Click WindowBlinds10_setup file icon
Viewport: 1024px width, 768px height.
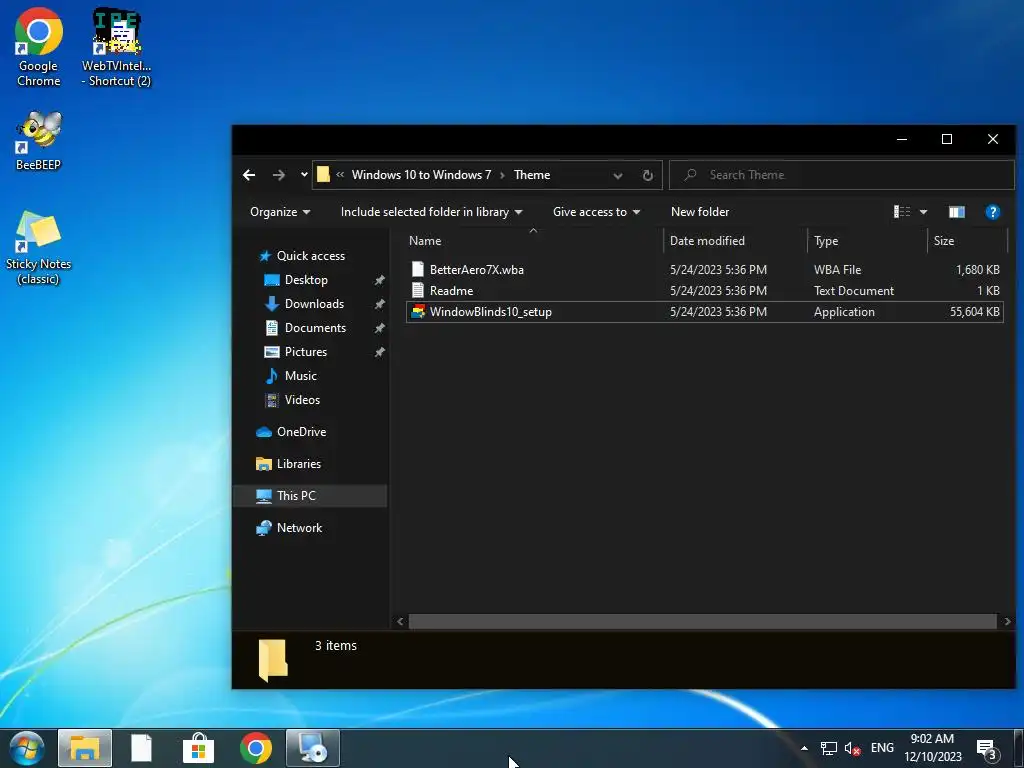pyautogui.click(x=418, y=312)
